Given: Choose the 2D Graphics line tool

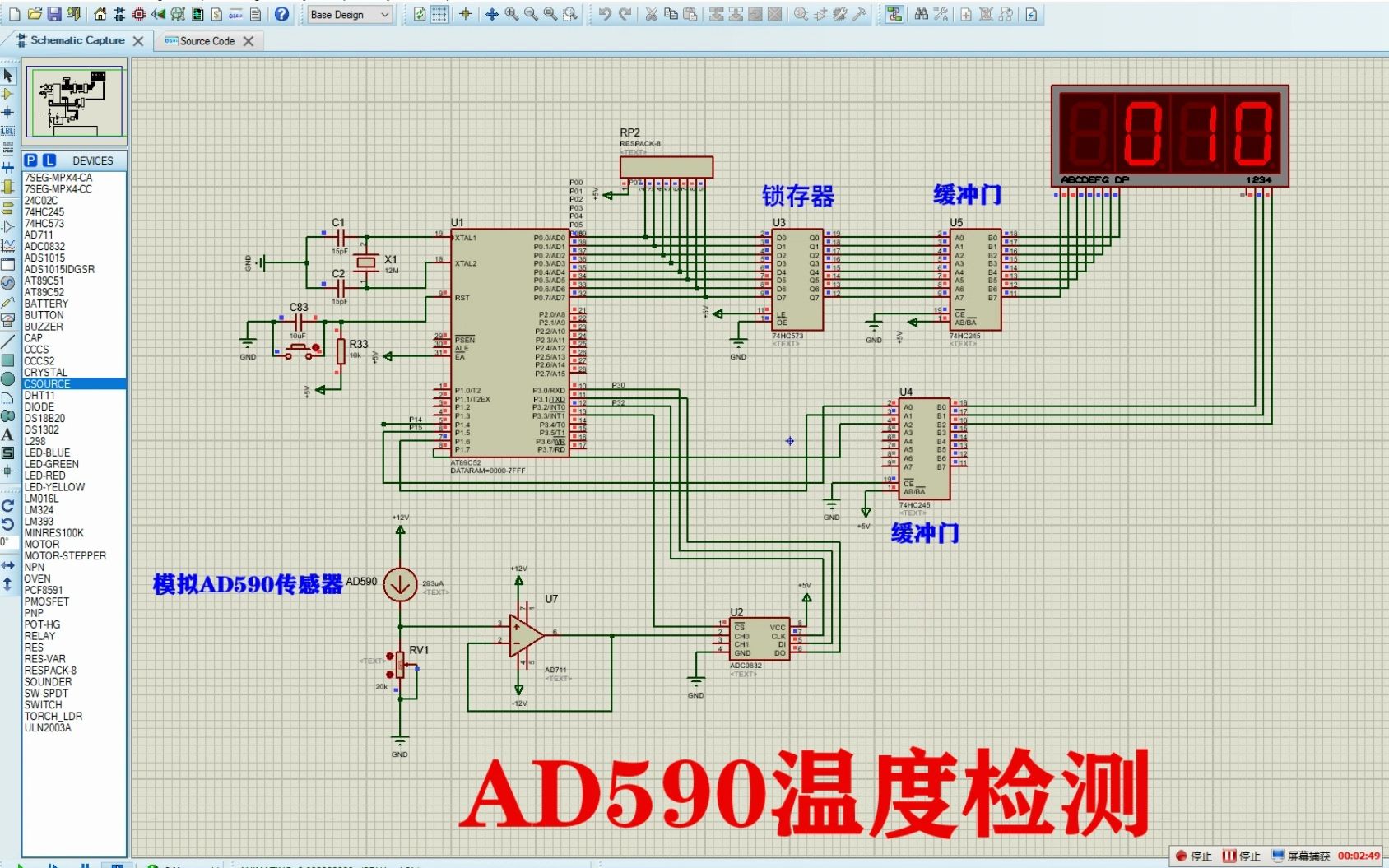Looking at the screenshot, I should tap(8, 341).
